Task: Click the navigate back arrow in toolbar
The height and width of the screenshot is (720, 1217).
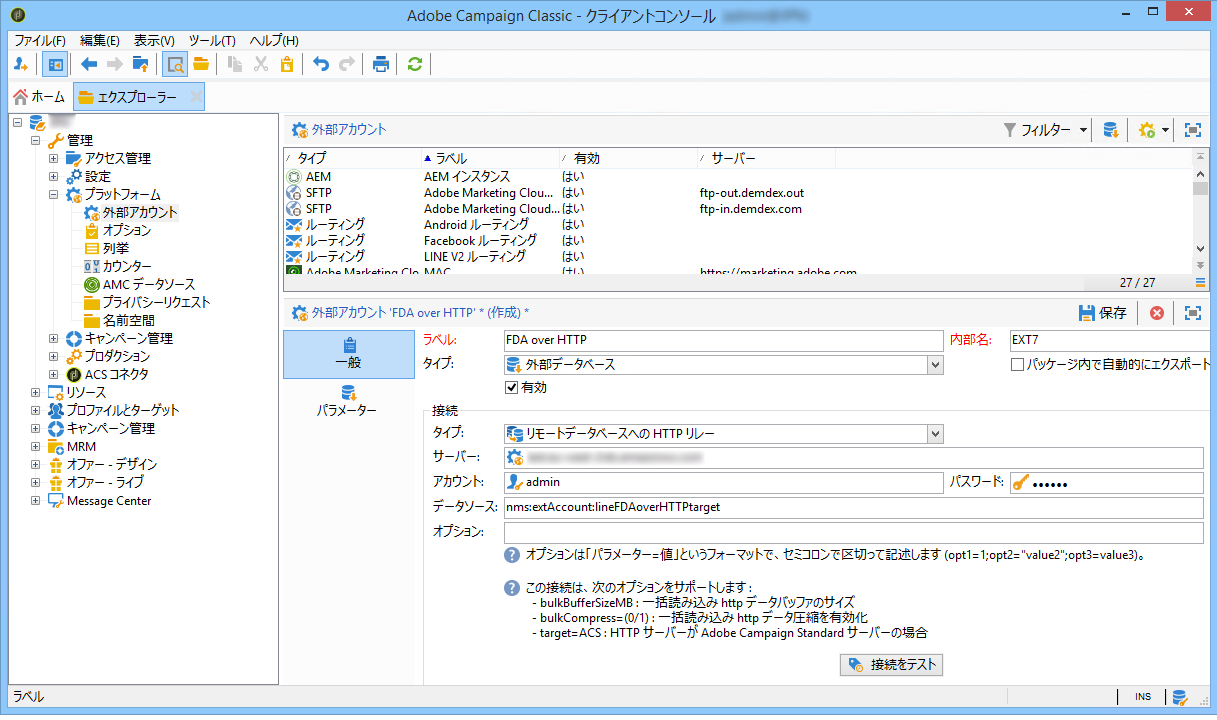Action: tap(90, 64)
